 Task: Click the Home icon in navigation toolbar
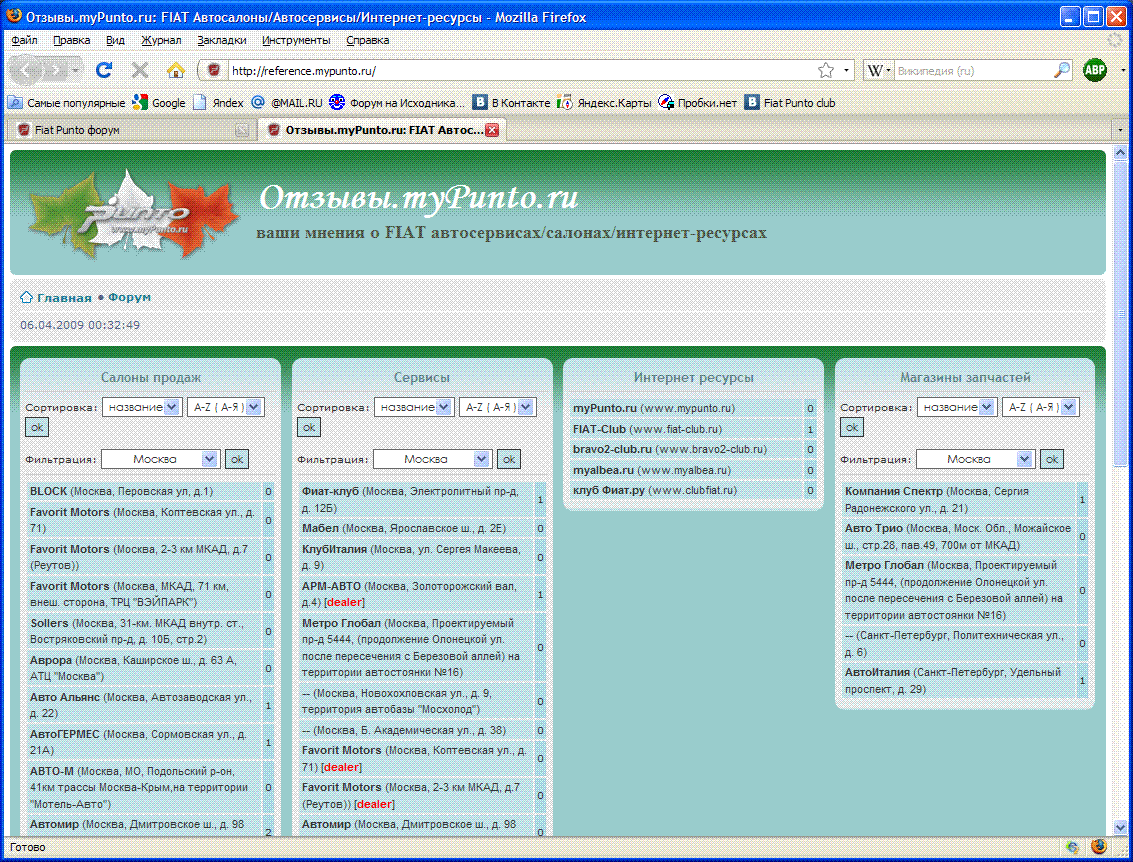175,70
